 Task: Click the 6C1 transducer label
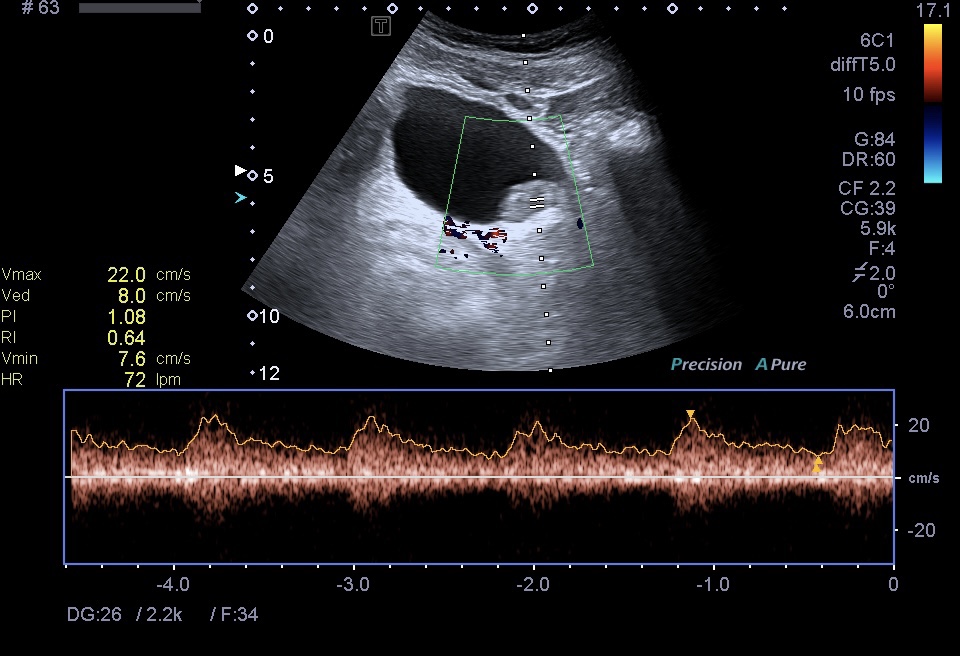(x=876, y=43)
